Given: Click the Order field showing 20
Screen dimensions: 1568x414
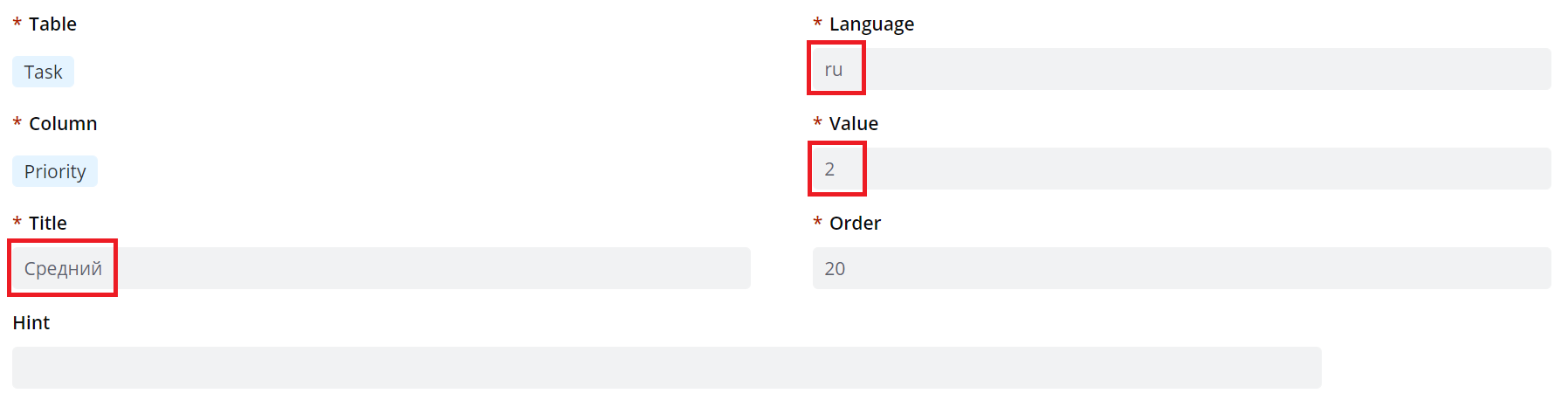Looking at the screenshot, I should 1180,268.
